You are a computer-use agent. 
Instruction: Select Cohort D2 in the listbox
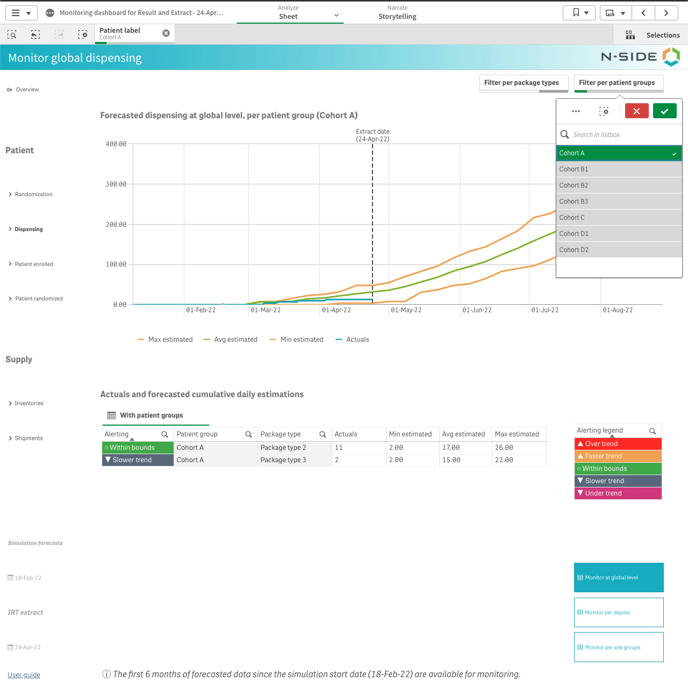618,250
